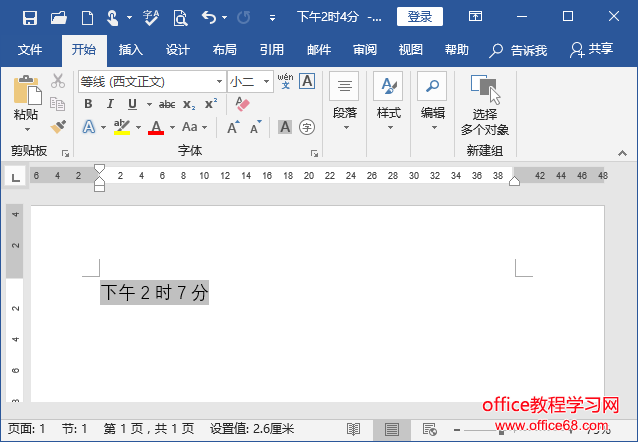Create a new blank document
The image size is (638, 442).
[x=87, y=18]
